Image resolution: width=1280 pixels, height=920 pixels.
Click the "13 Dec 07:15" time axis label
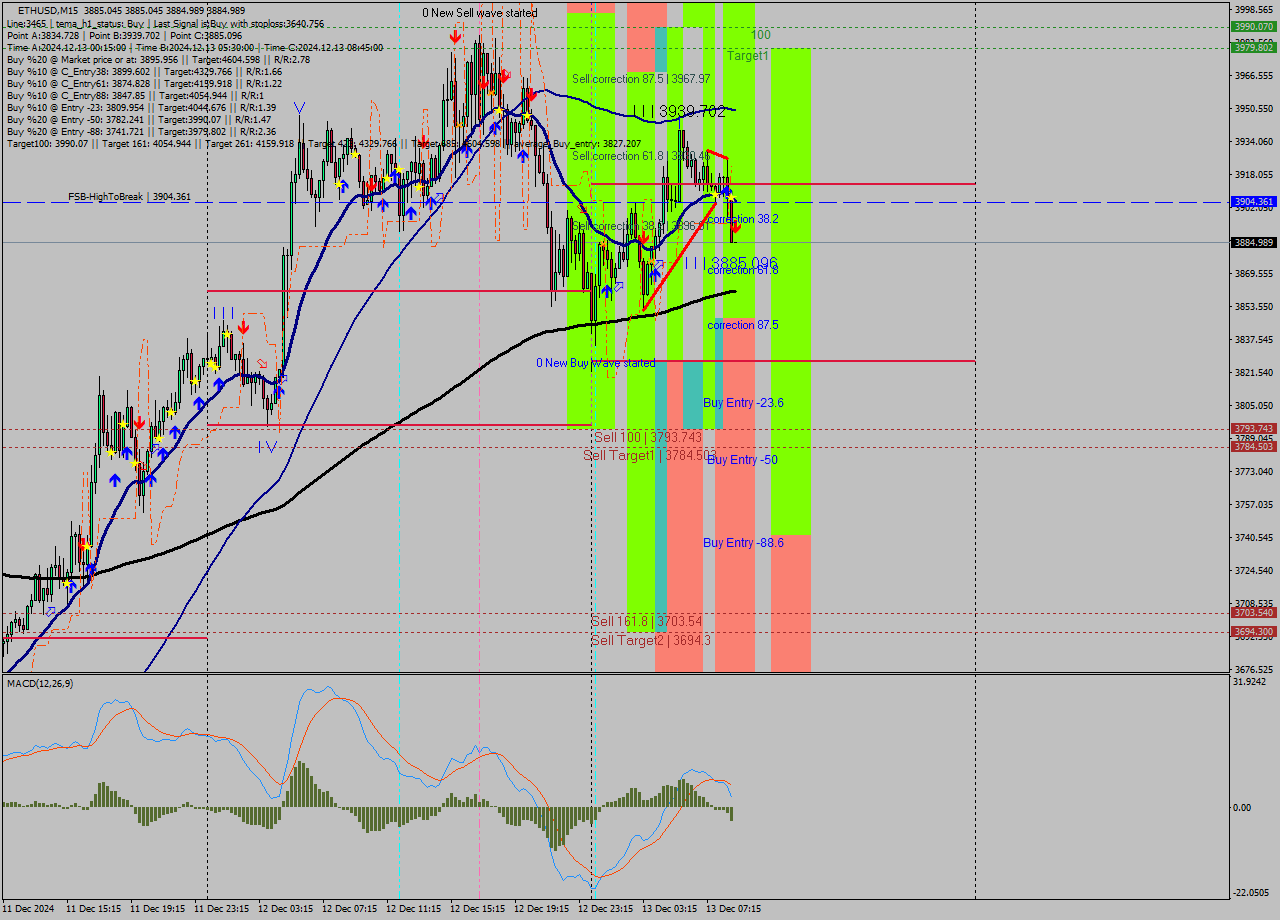733,910
